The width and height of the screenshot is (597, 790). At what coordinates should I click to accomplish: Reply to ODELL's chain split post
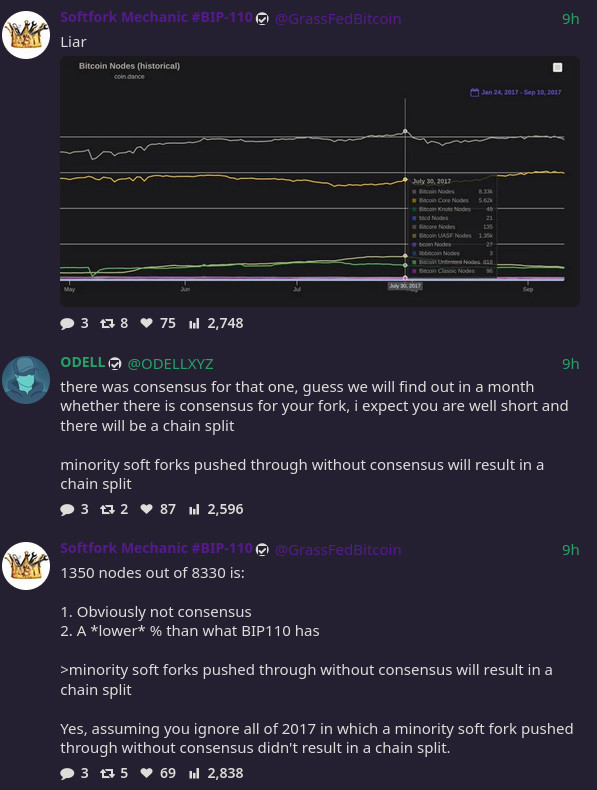point(74,509)
